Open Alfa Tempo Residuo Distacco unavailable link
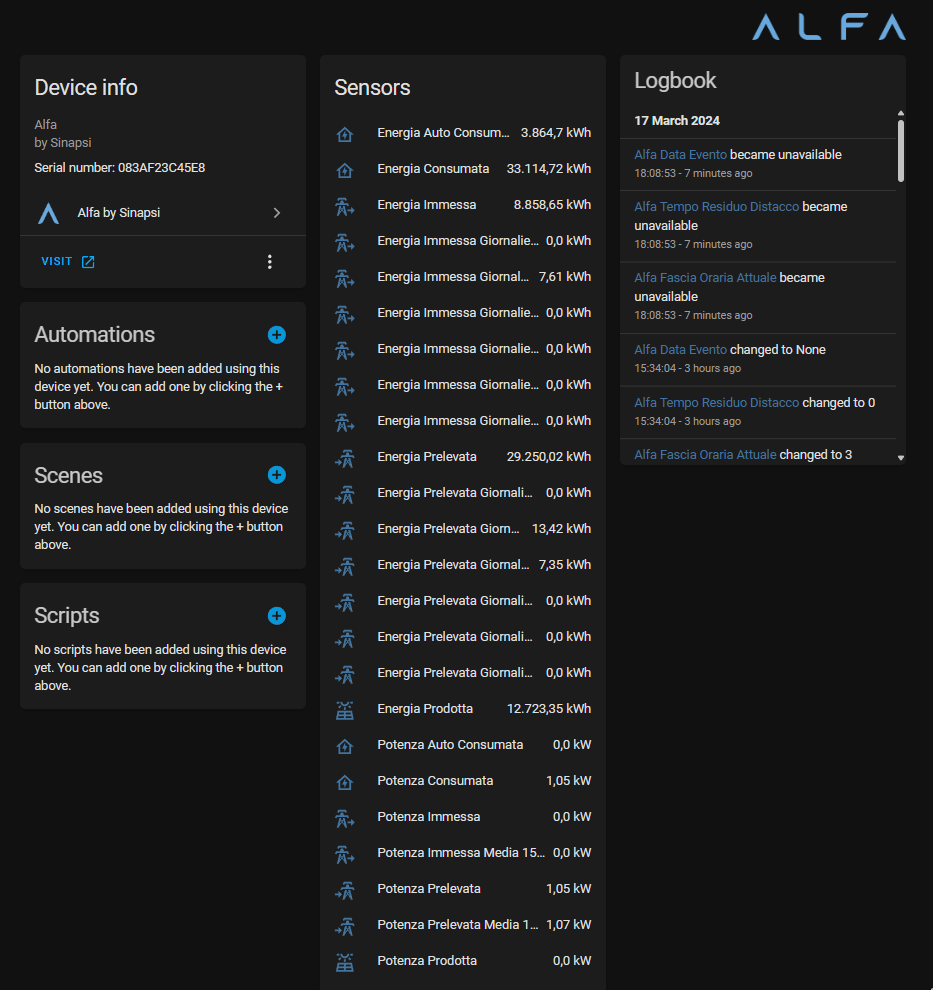The height and width of the screenshot is (990, 933). point(716,206)
